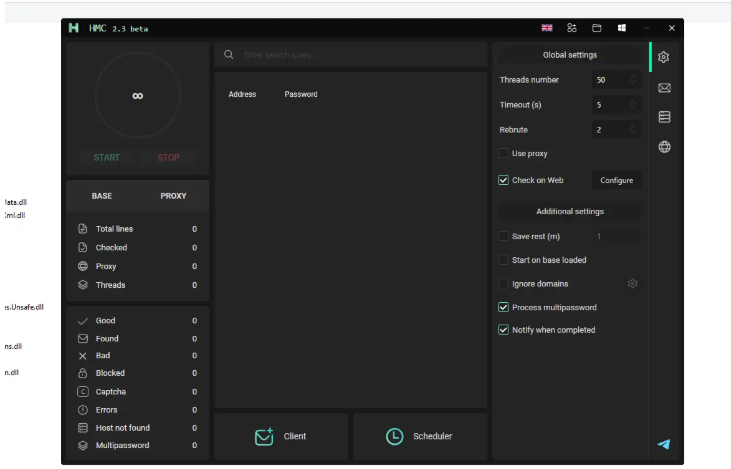Open Configure for Check on Web
Image resolution: width=731 pixels, height=469 pixels.
pyautogui.click(x=616, y=180)
